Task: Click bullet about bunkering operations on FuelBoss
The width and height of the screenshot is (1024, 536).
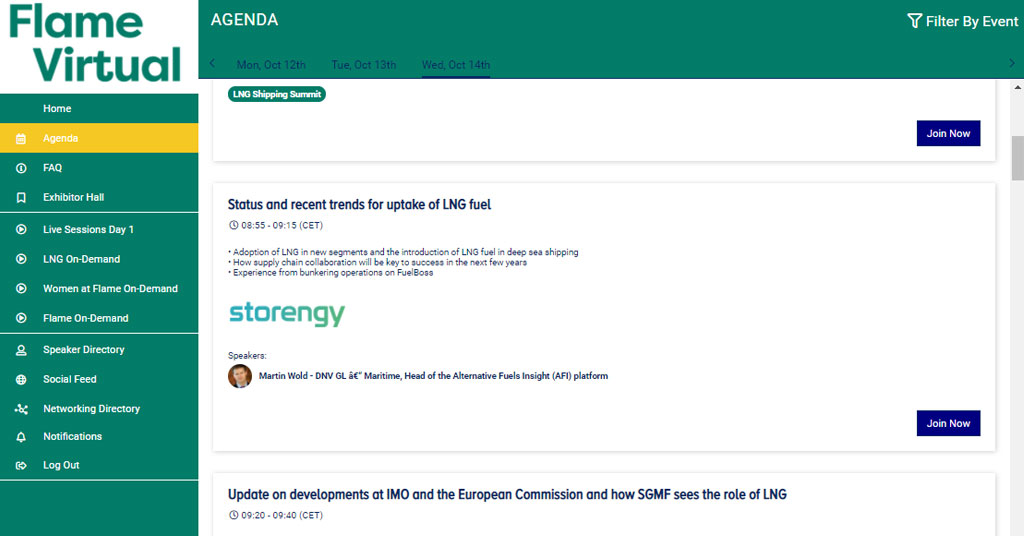Action: pos(330,273)
